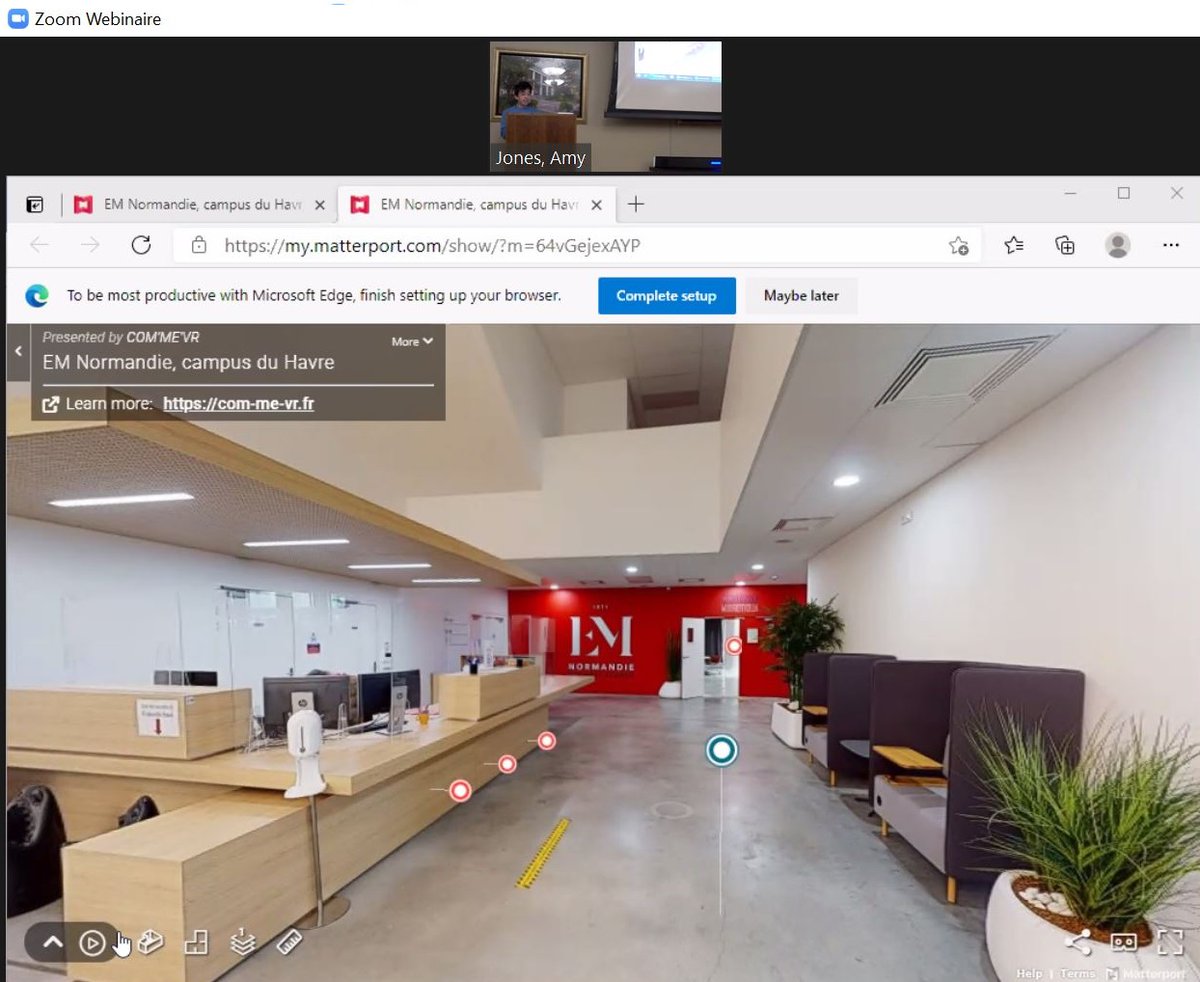Open Edge Settings and more (three dots)
Viewport: 1200px width, 982px height.
(1171, 246)
